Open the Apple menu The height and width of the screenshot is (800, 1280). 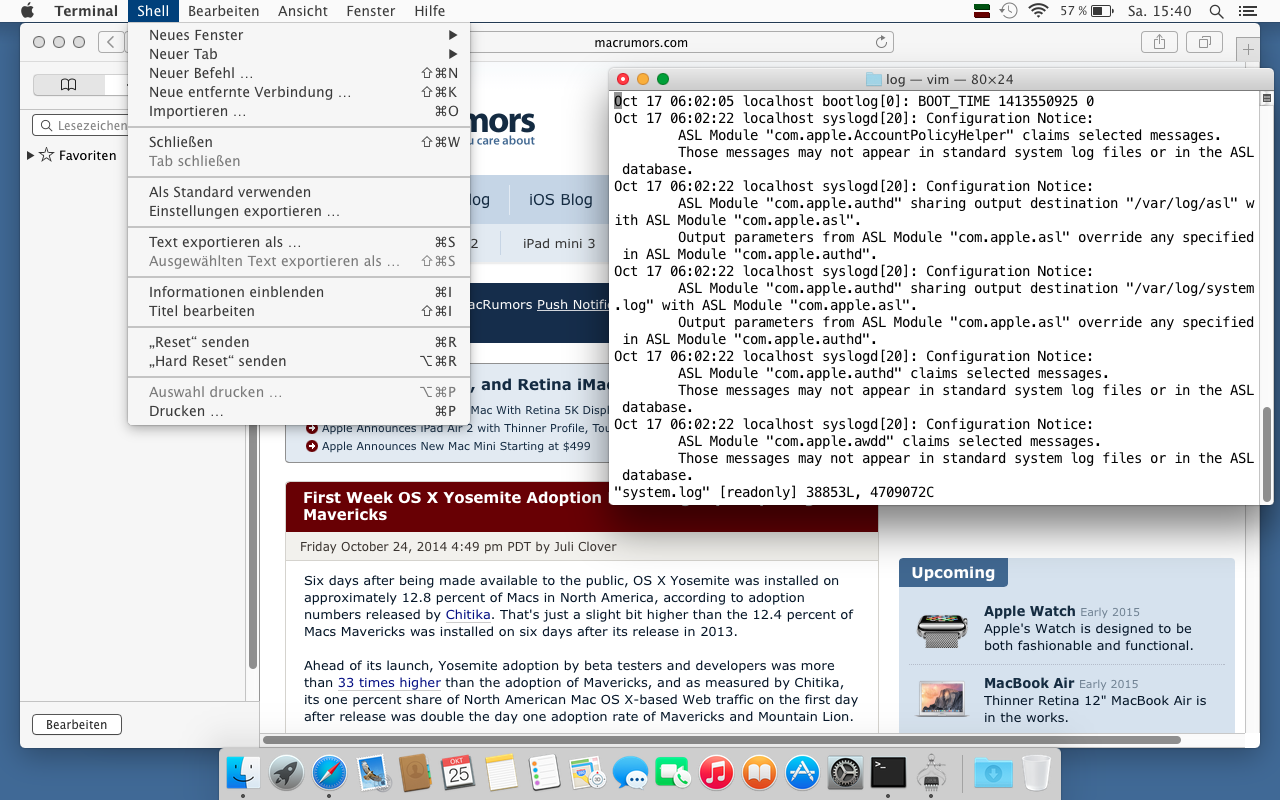click(x=27, y=11)
